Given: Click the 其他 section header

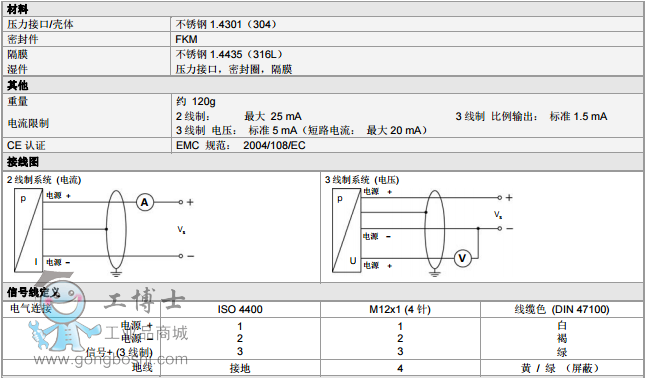Looking at the screenshot, I should [x=18, y=85].
